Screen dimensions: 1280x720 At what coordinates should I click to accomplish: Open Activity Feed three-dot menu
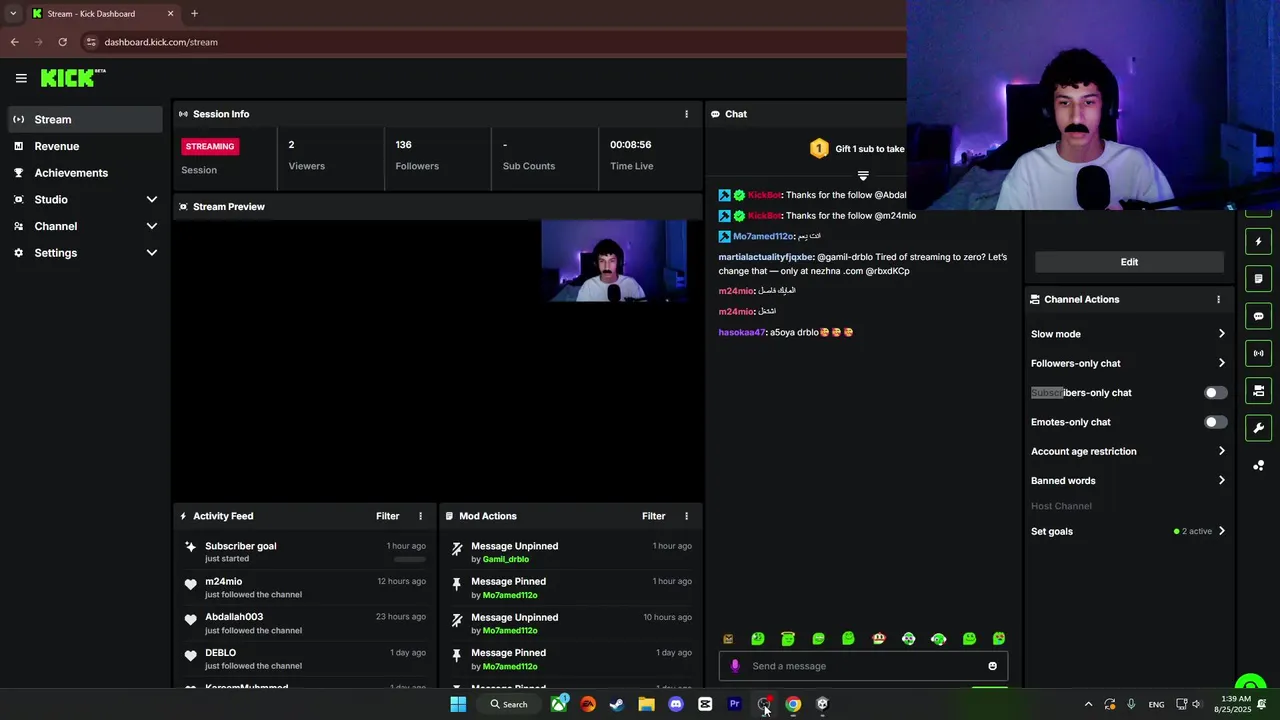(420, 516)
